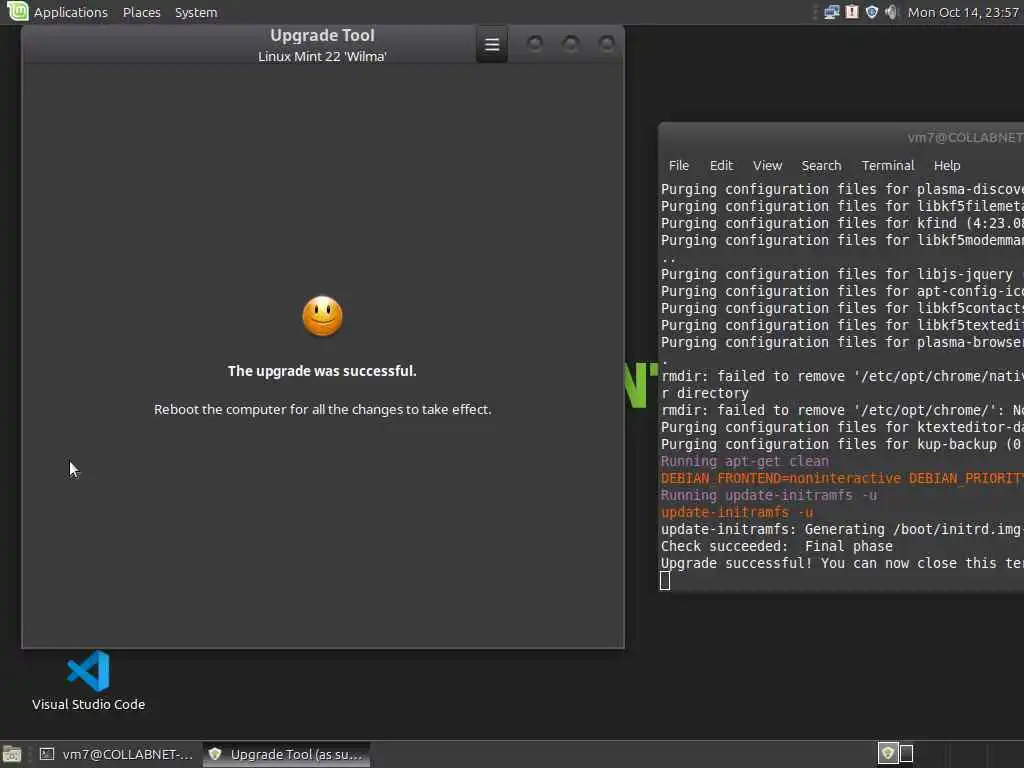Viewport: 1024px width, 768px height.
Task: Click the network connection tray icon
Action: [831, 12]
